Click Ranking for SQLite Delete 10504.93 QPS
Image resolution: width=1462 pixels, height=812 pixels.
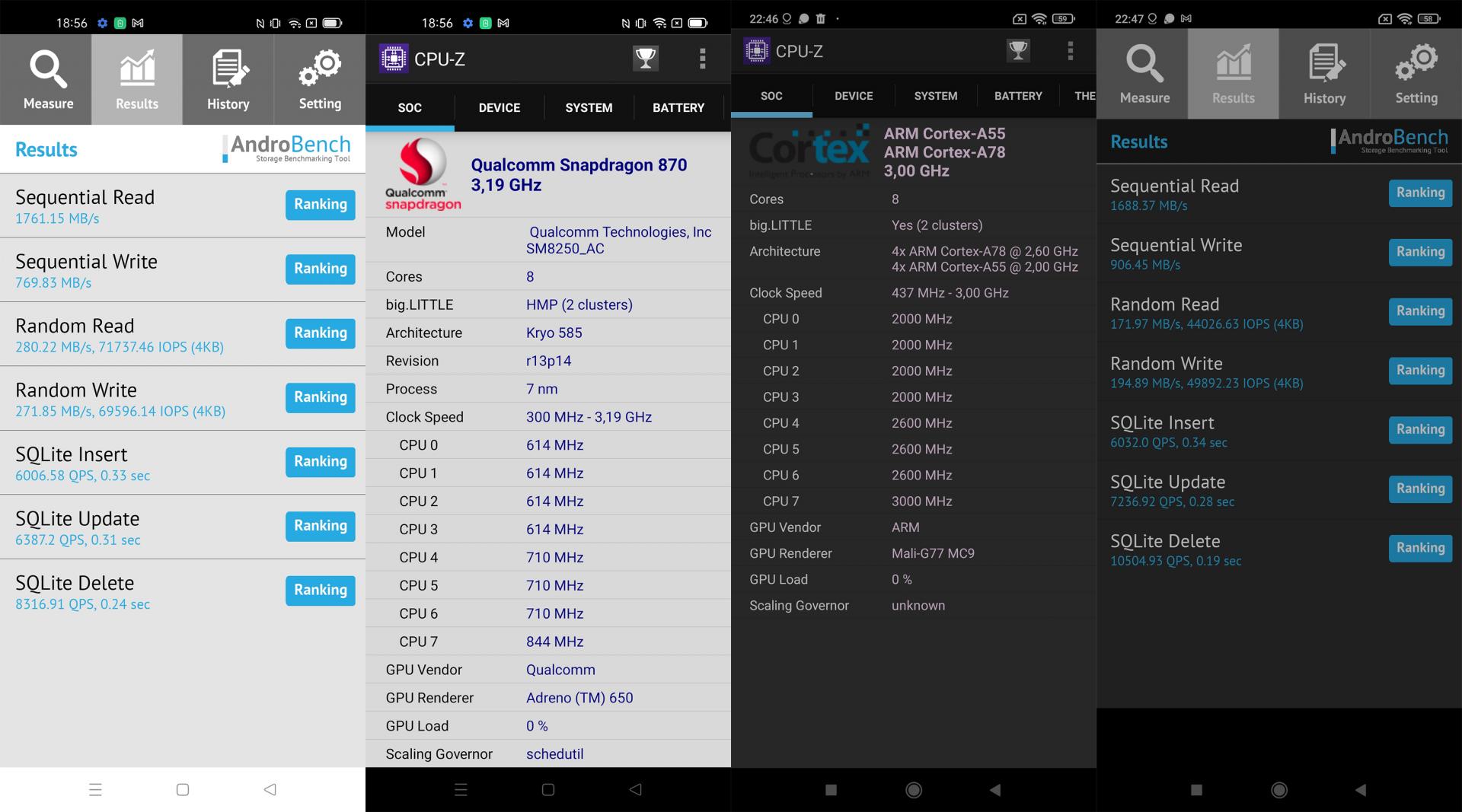[x=1420, y=548]
